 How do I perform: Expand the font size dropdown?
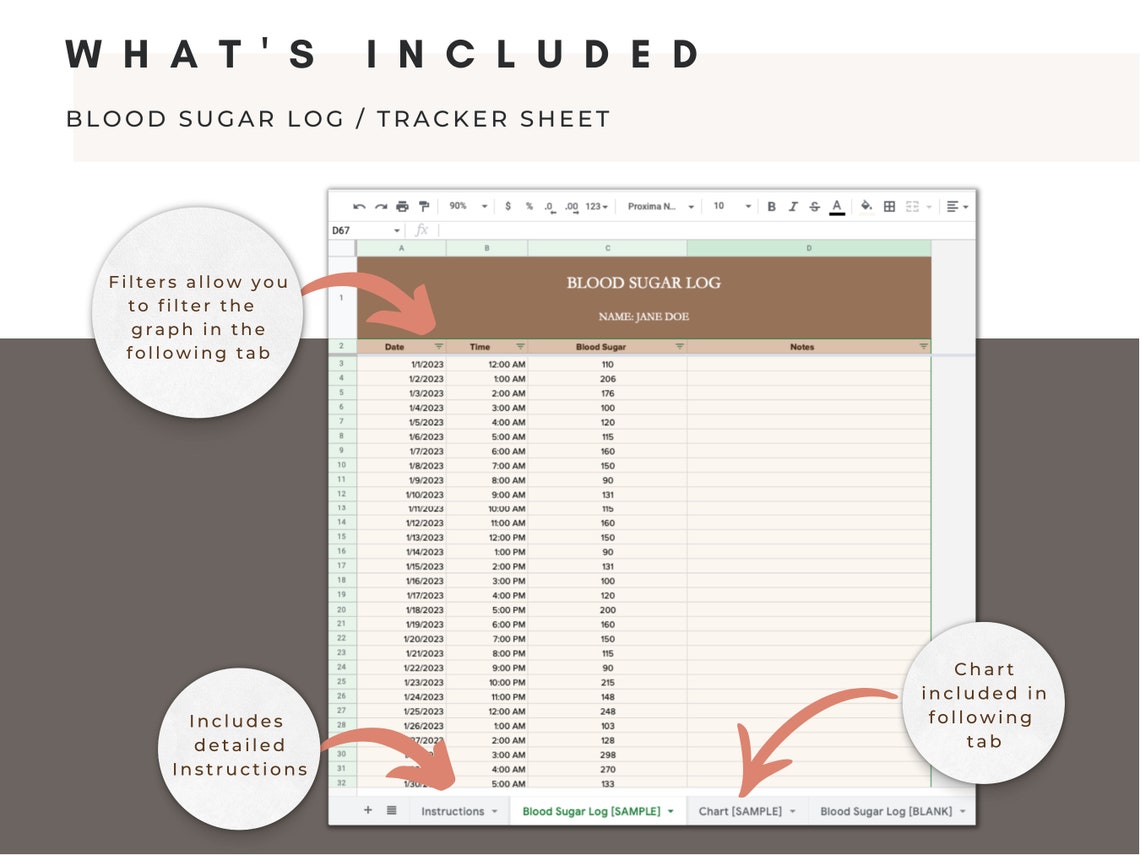click(x=749, y=206)
